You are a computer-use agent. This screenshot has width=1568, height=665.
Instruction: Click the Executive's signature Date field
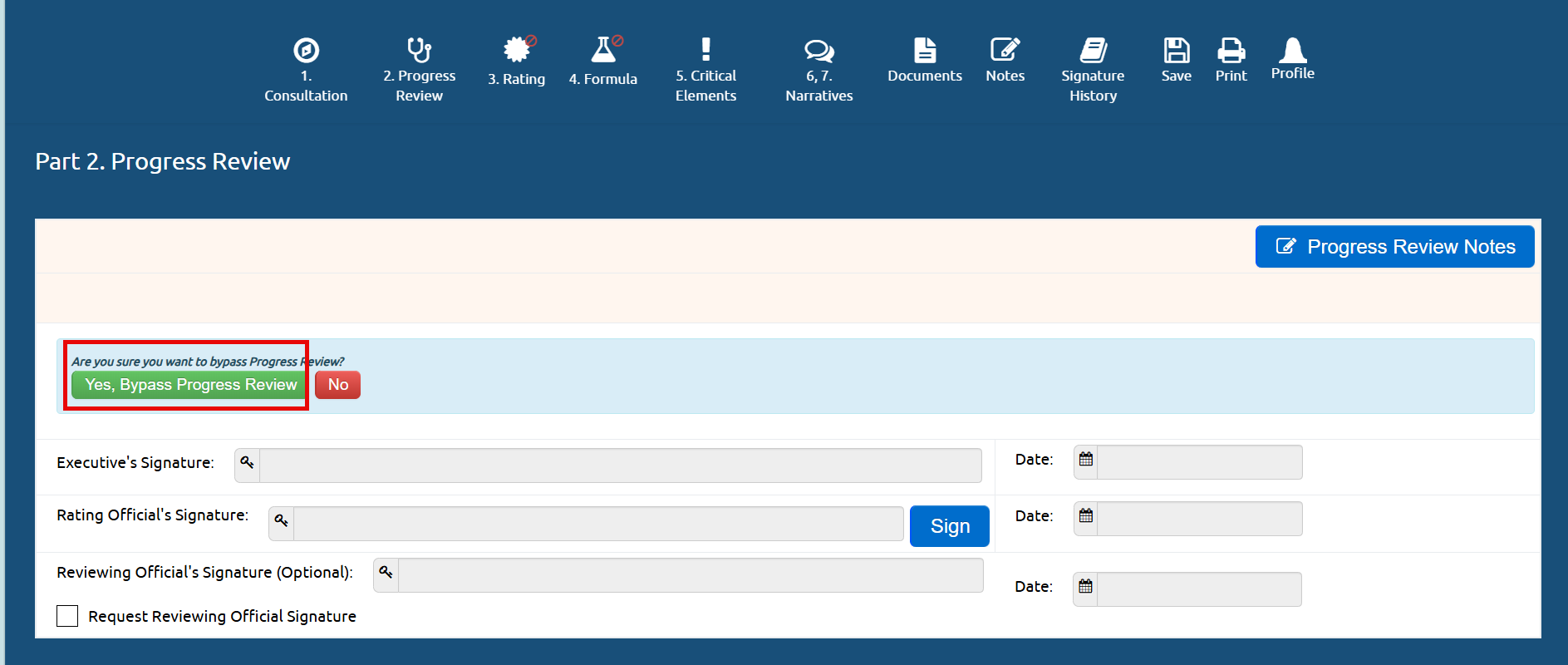pos(1200,462)
